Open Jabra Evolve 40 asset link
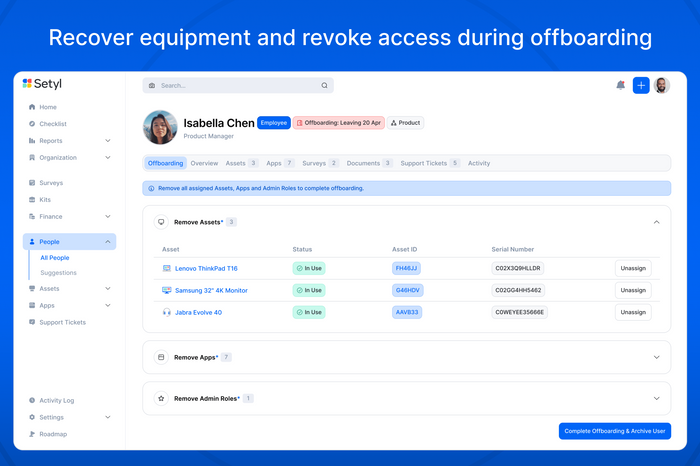Viewport: 700px width, 466px height. 198,312
